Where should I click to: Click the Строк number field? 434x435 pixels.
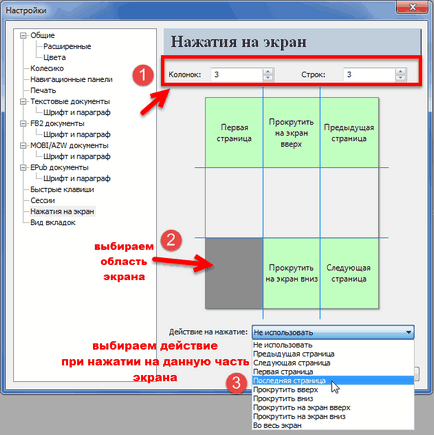point(369,74)
